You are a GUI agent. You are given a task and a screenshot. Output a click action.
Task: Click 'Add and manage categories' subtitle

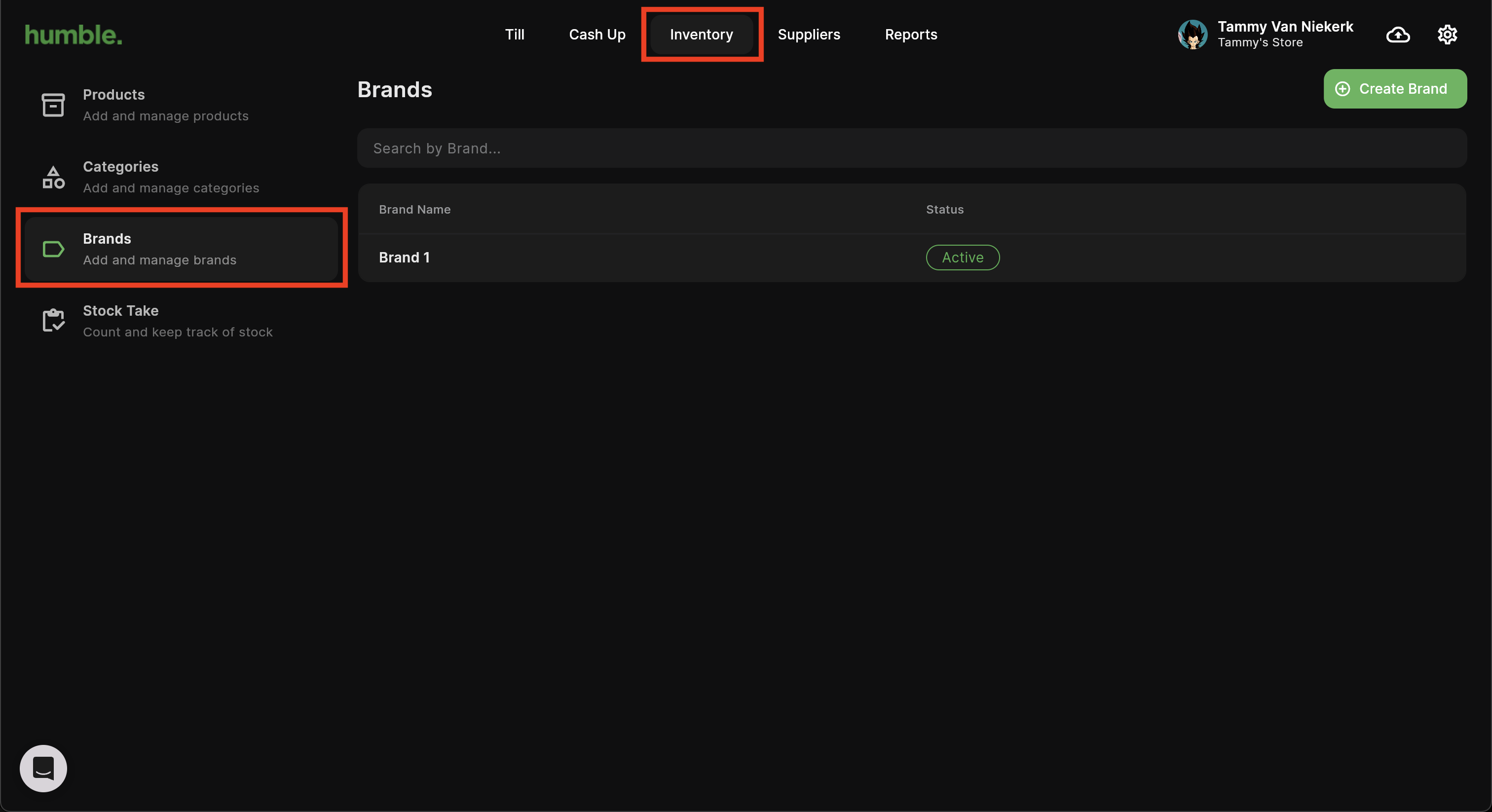click(171, 187)
